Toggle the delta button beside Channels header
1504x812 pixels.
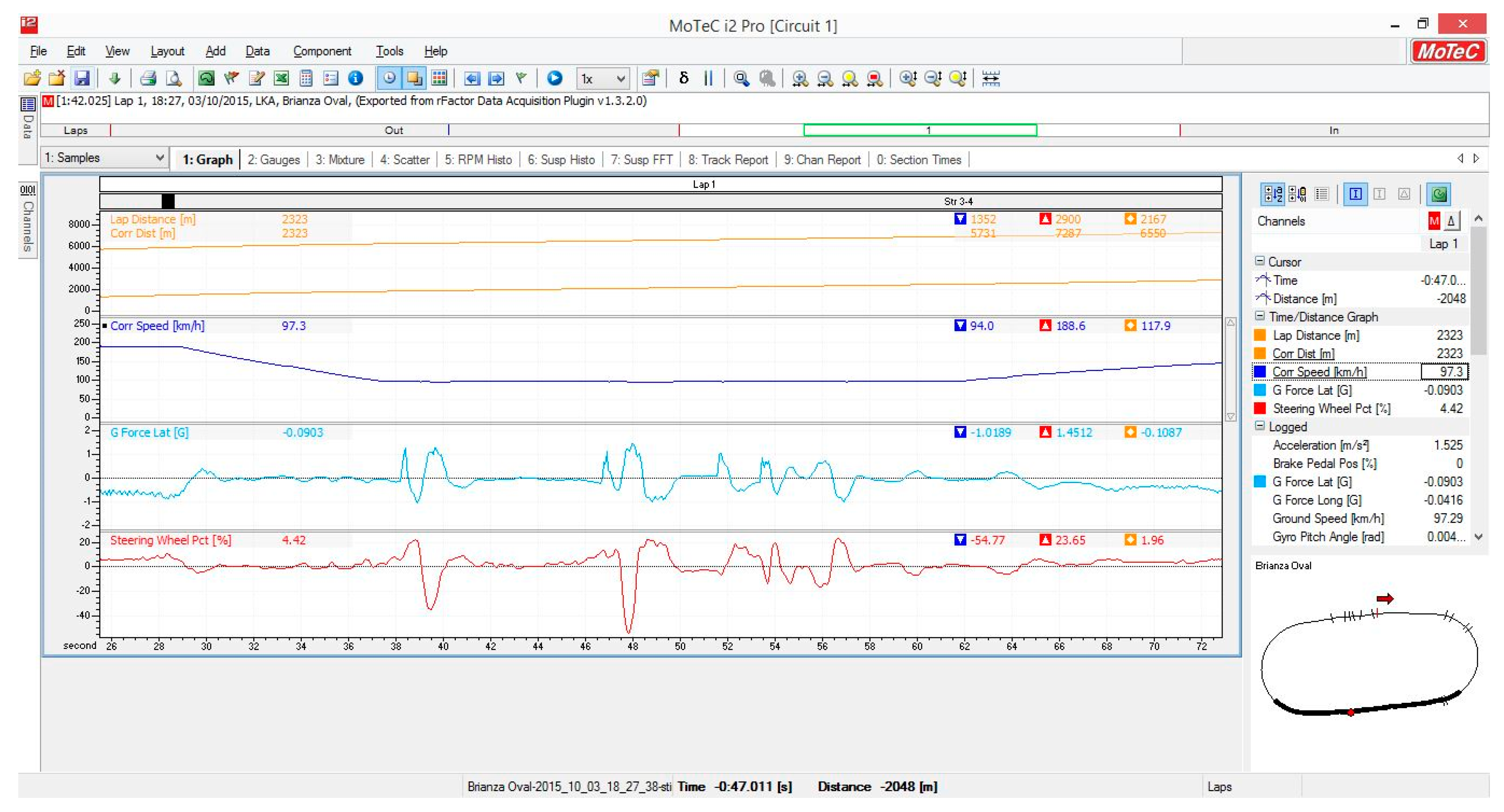pyautogui.click(x=1451, y=221)
